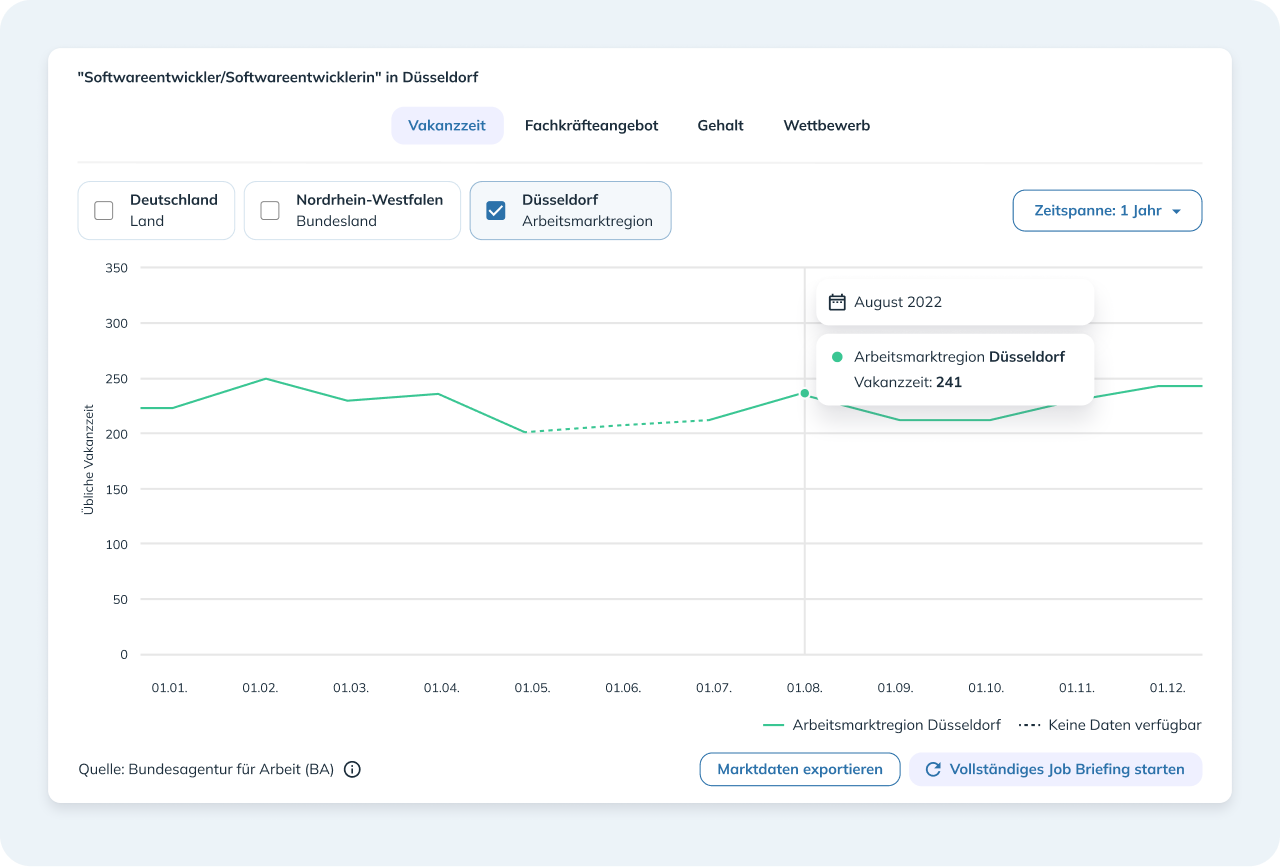Image resolution: width=1280 pixels, height=867 pixels.
Task: Click the Vakanzzeit: 241 value in the tooltip
Action: coord(908,381)
